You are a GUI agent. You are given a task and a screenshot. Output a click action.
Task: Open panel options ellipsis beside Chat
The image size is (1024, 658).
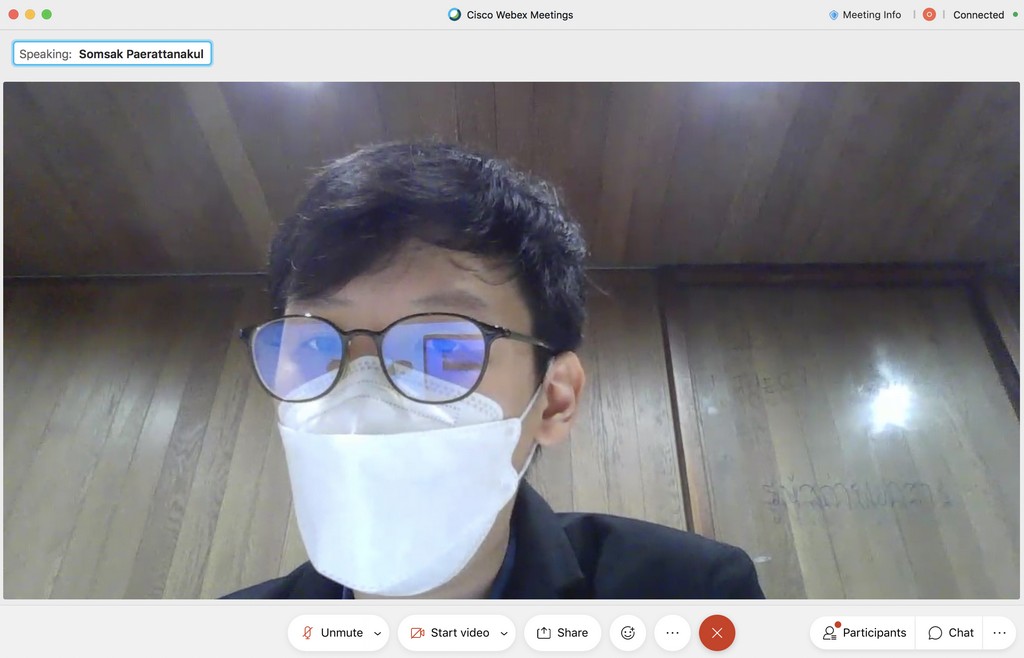999,633
